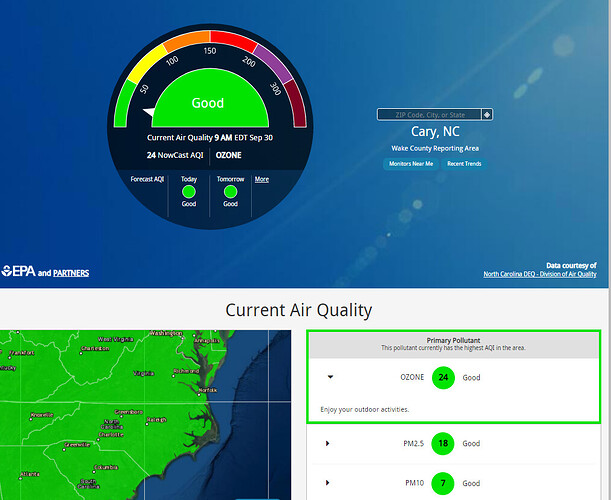This screenshot has height=500, width=611.
Task: Click the orange segment of the AQI gauge
Action: [187, 40]
